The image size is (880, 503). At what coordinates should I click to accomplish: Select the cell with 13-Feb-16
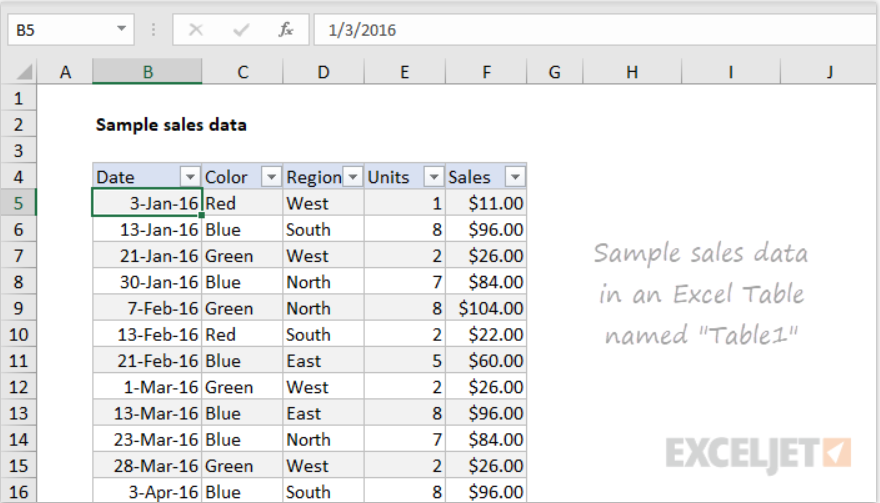[147, 334]
